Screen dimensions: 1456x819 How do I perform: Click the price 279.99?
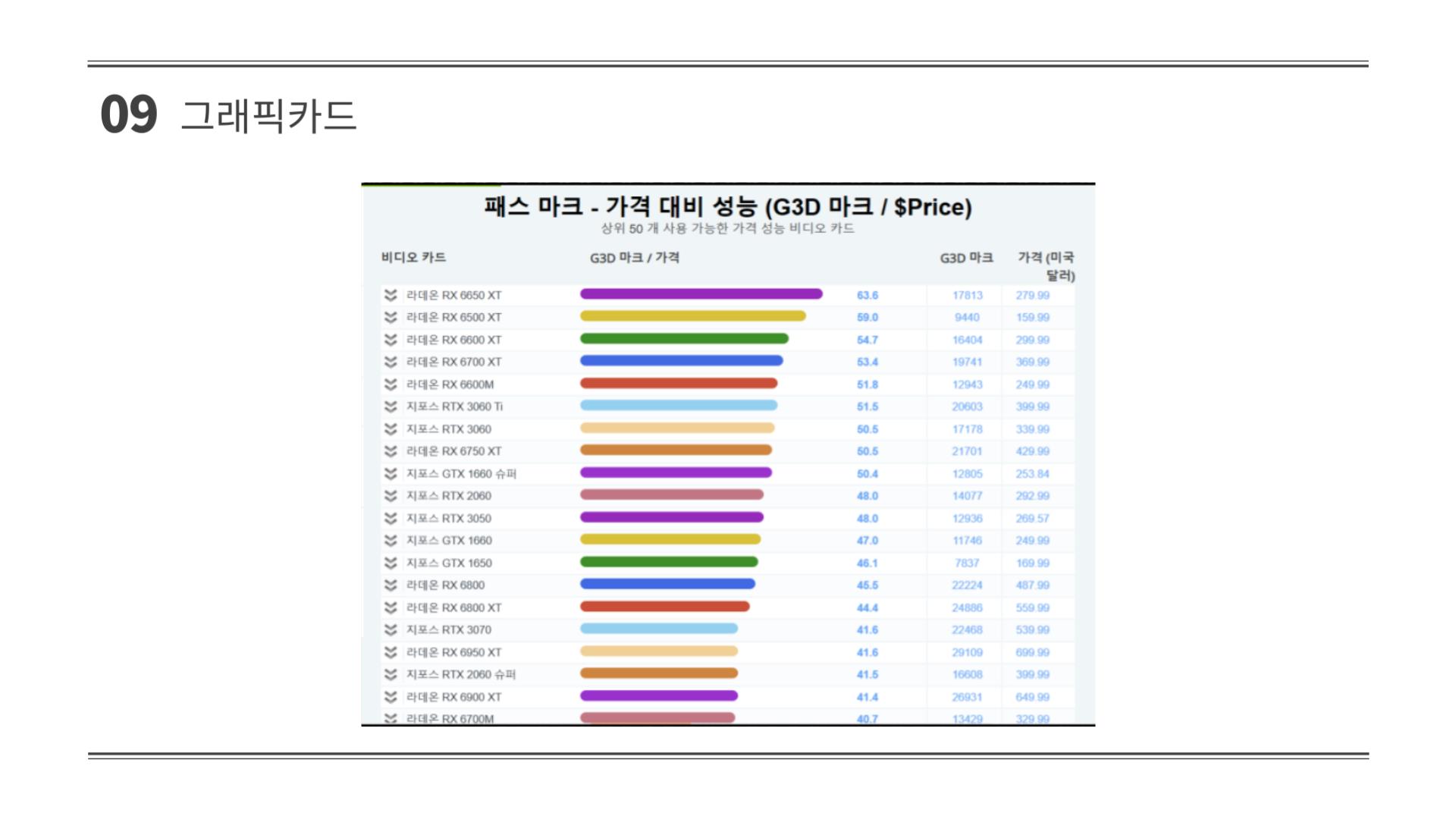pyautogui.click(x=1033, y=296)
